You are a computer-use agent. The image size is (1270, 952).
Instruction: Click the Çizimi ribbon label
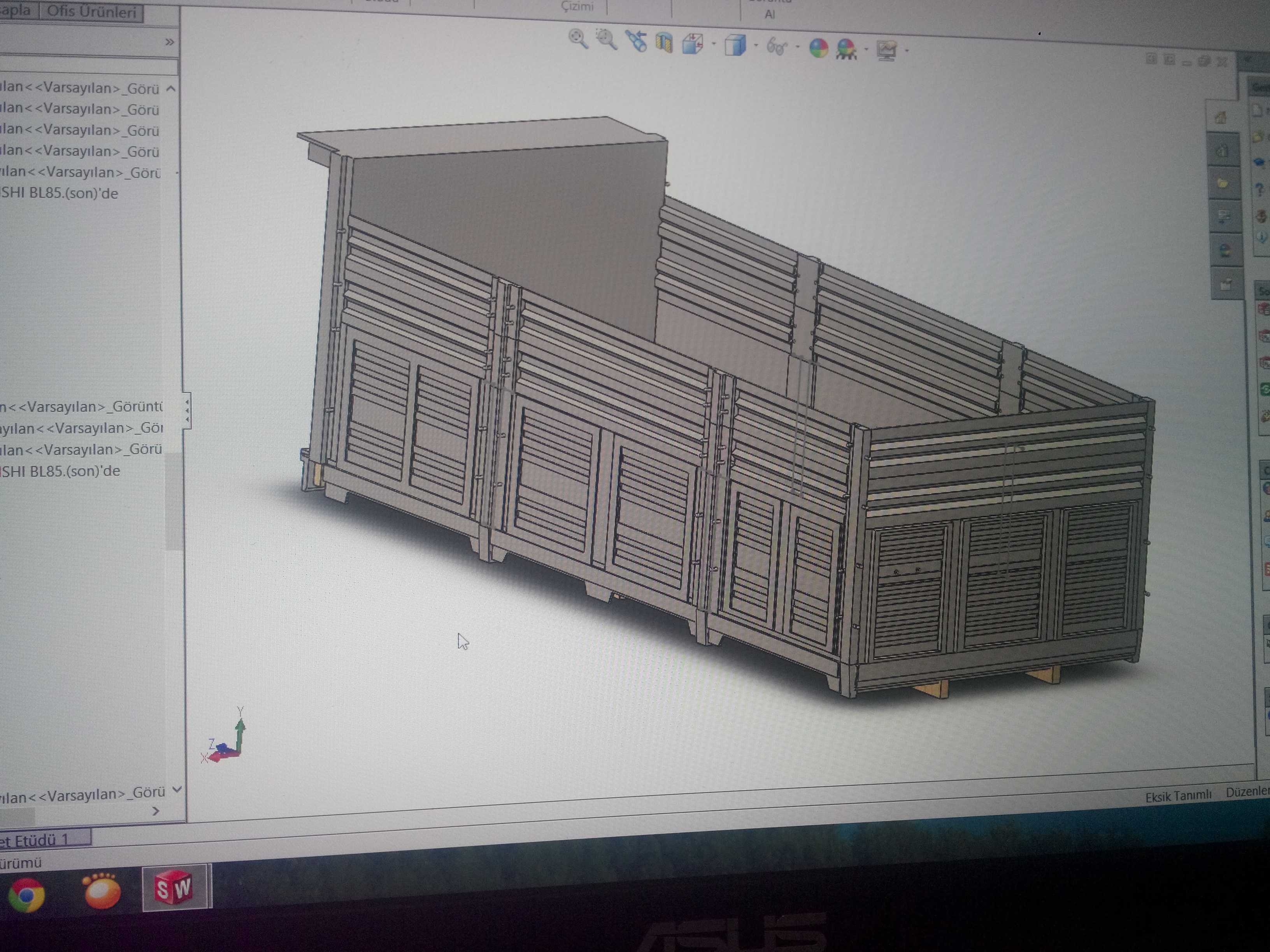click(577, 6)
